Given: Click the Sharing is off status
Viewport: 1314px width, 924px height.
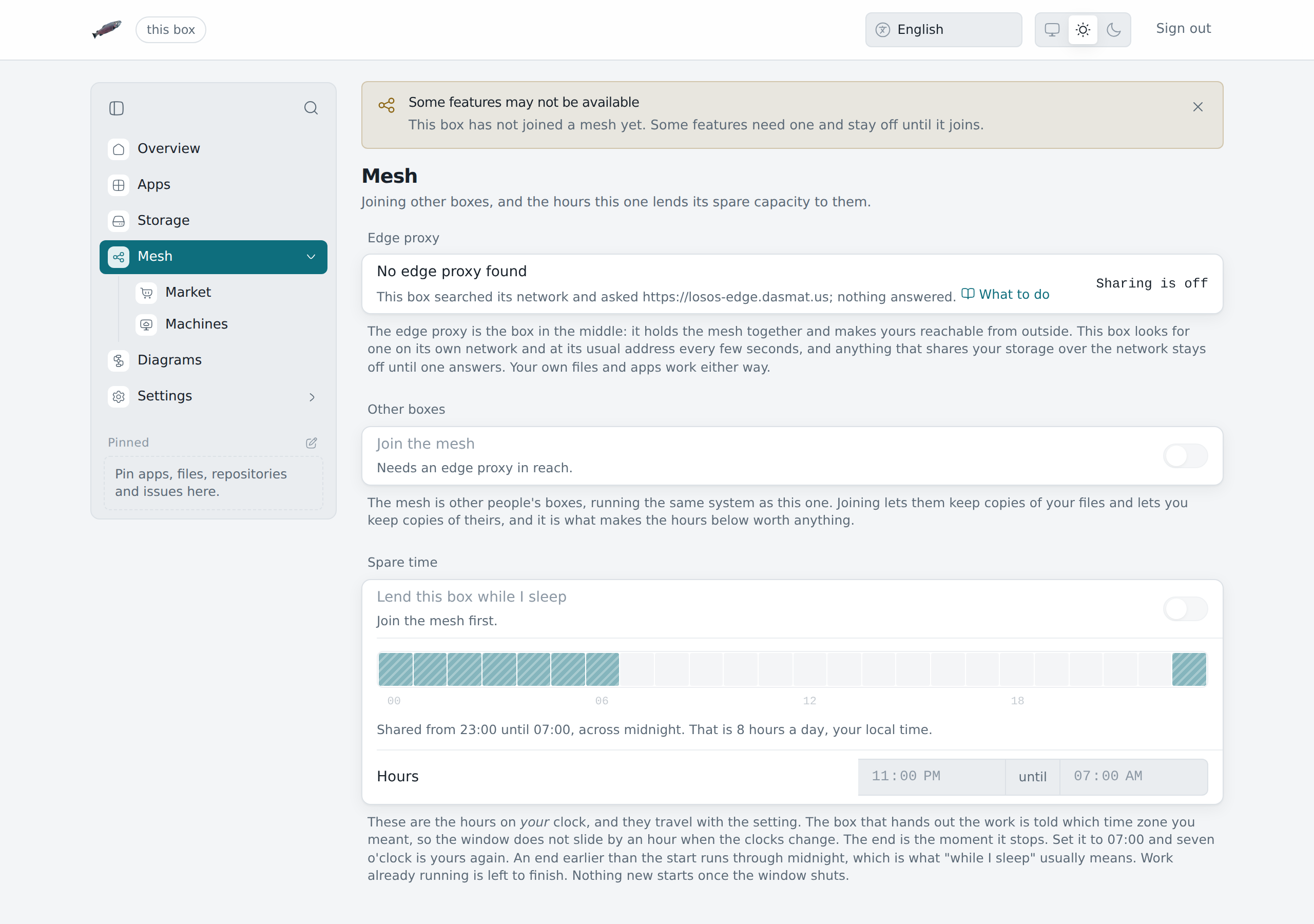Looking at the screenshot, I should tap(1151, 283).
